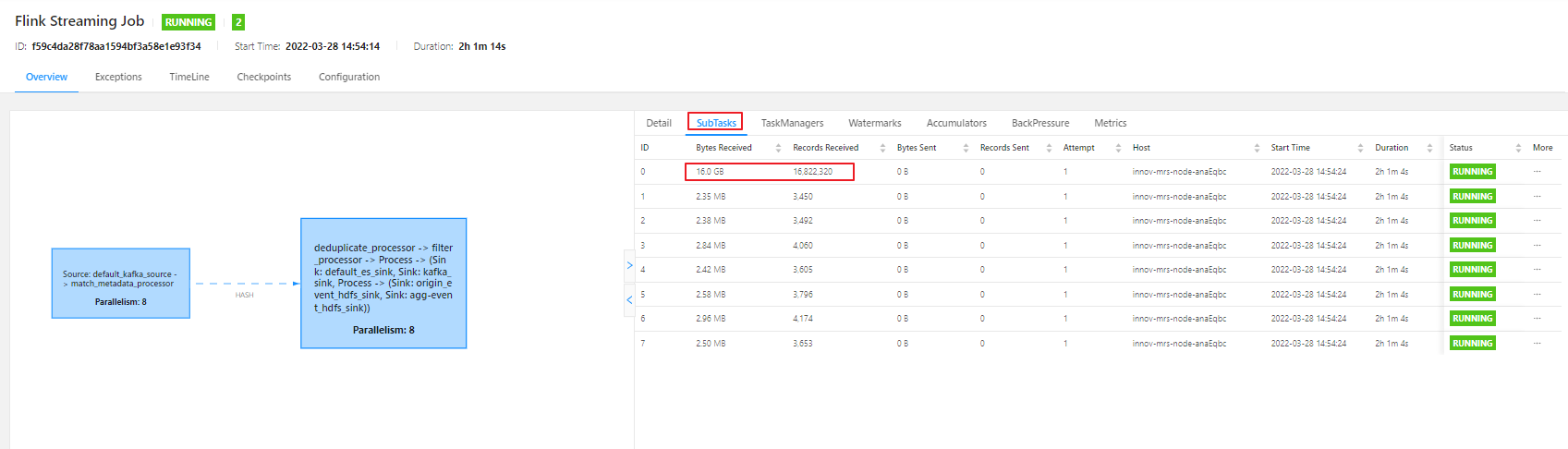The image size is (1568, 449).
Task: Click RUNNING status of subtask 7
Action: tap(1472, 343)
